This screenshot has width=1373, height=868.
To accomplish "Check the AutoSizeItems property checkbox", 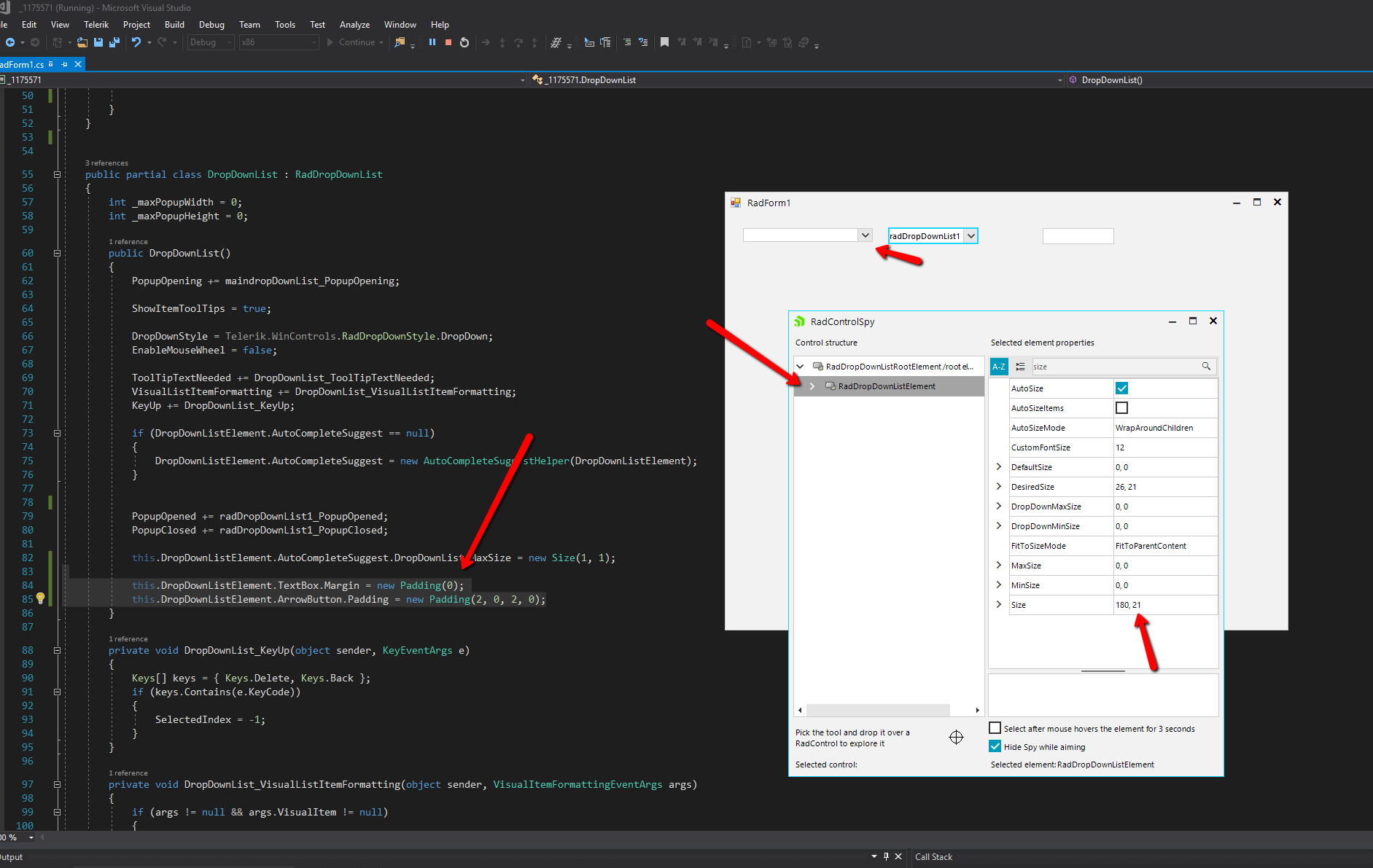I will [x=1121, y=408].
